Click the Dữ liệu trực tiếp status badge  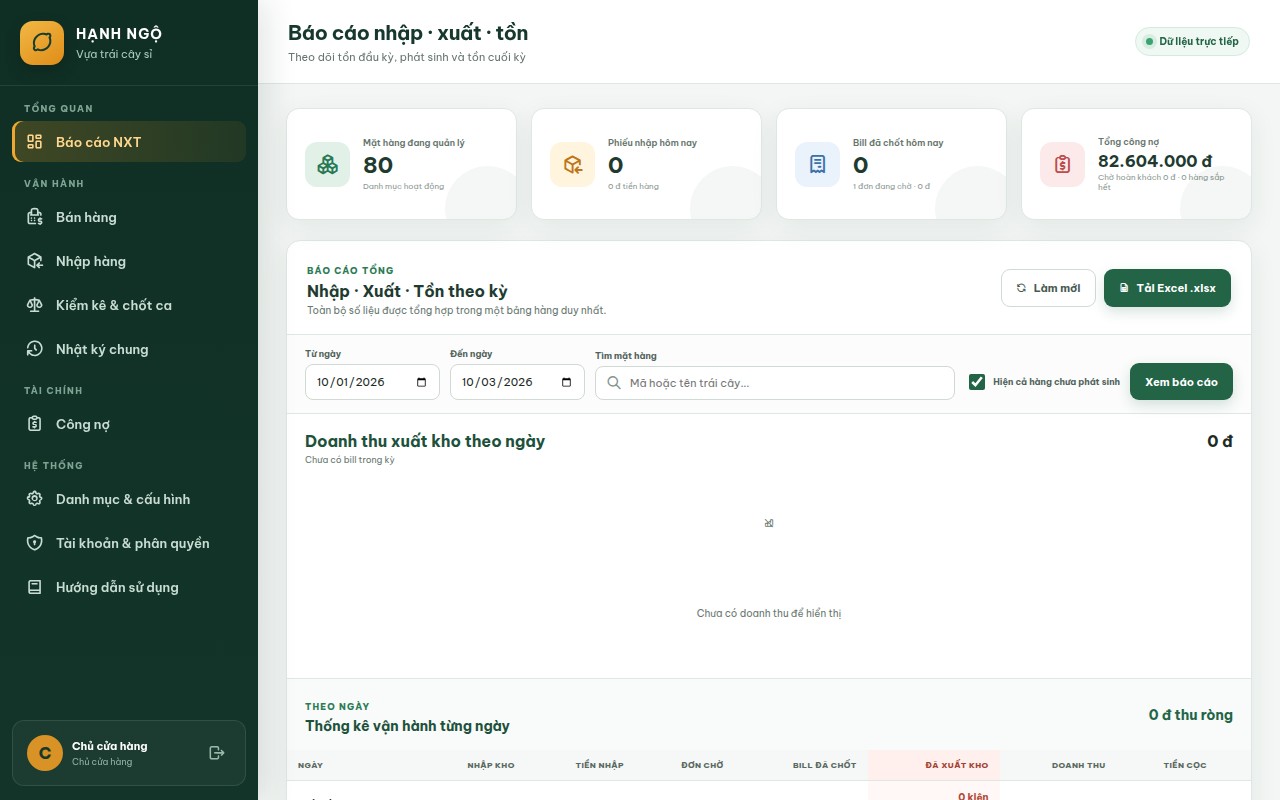[x=1192, y=41]
